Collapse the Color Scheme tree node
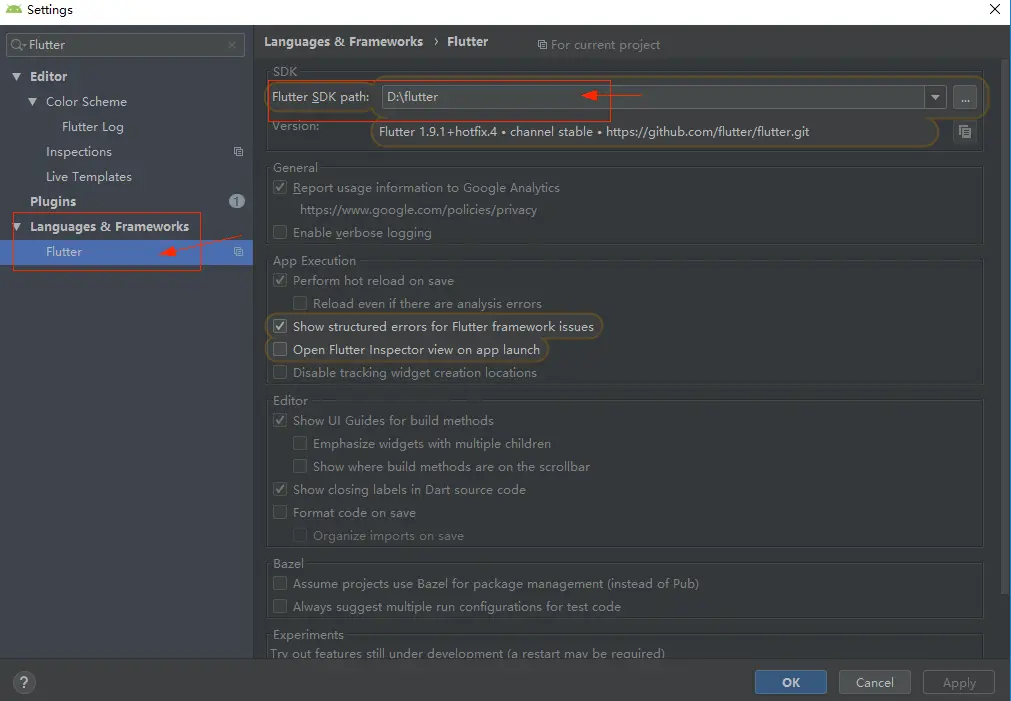 coord(32,101)
